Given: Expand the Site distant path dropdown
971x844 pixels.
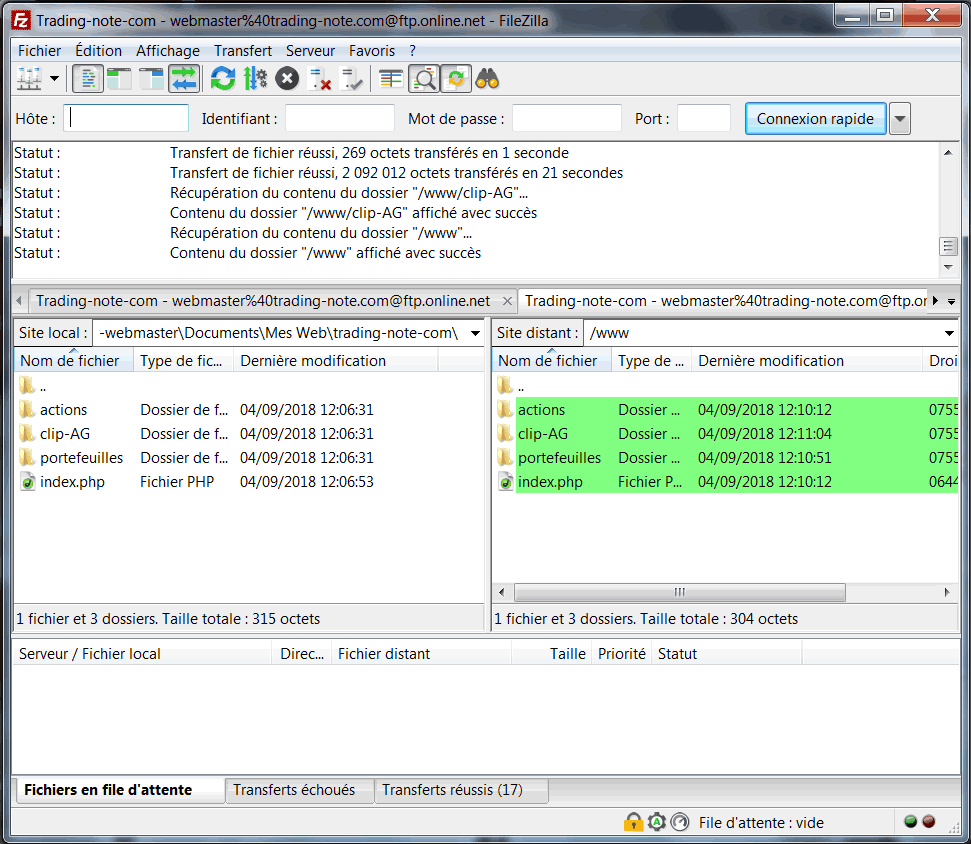Looking at the screenshot, I should click(949, 333).
